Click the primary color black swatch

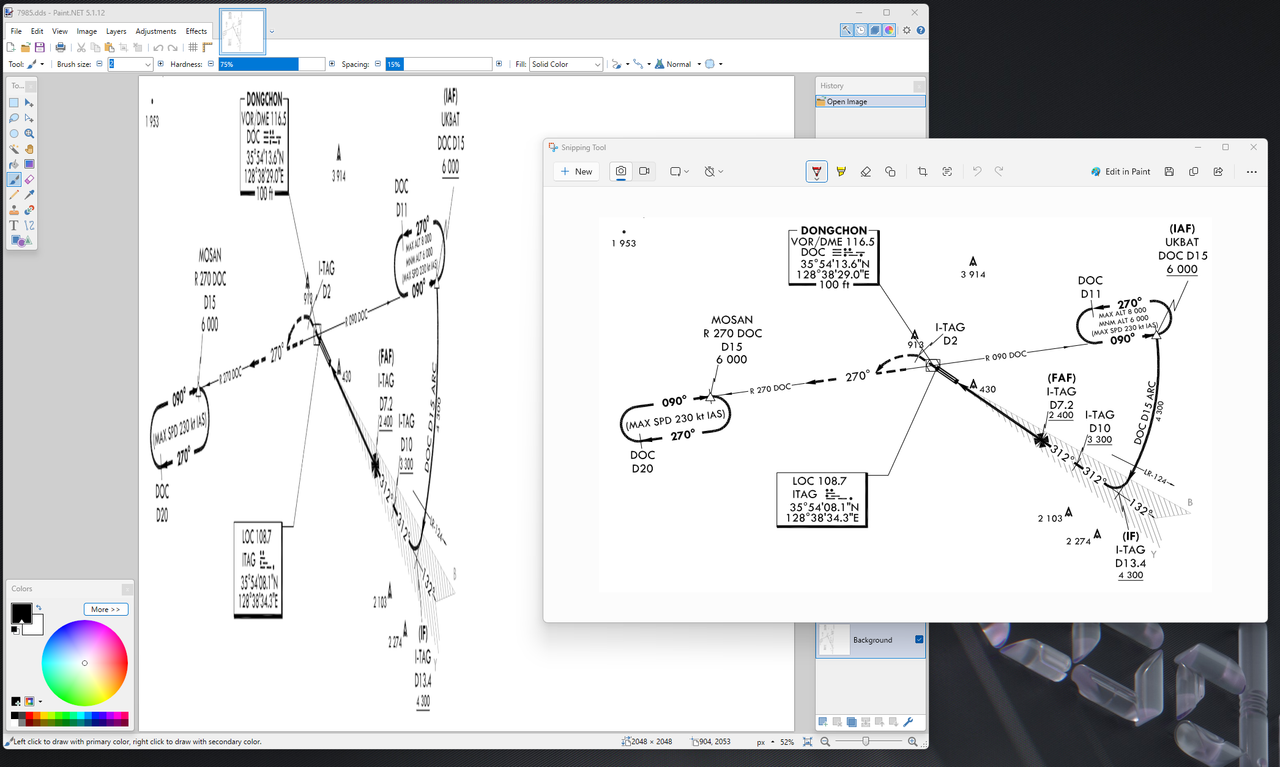pyautogui.click(x=21, y=613)
